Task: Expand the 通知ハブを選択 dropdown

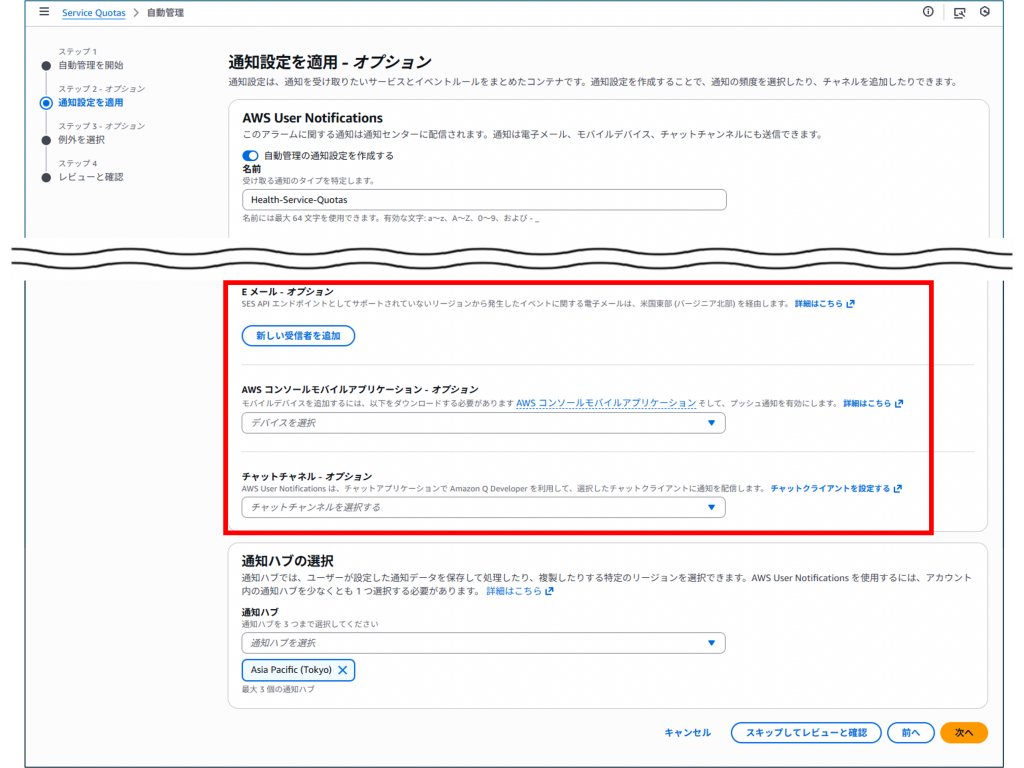Action: coord(483,643)
